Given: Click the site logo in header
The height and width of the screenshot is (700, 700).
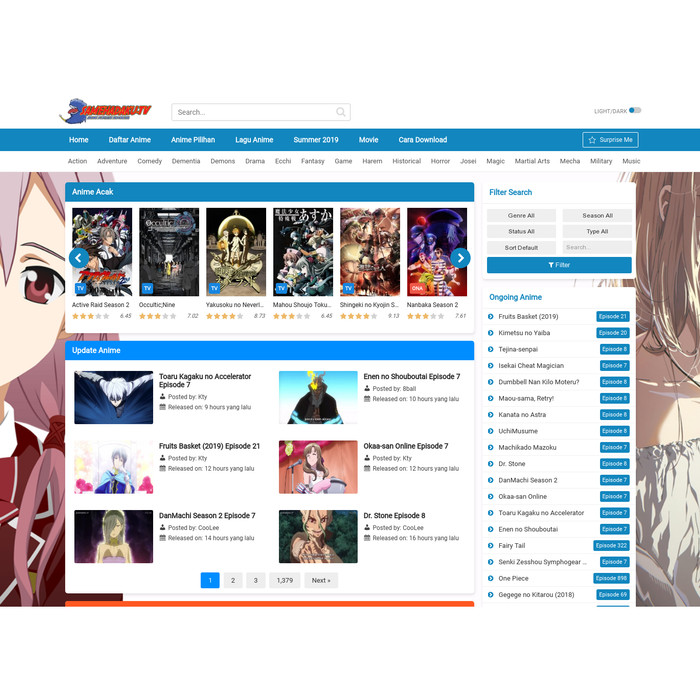Looking at the screenshot, I should [106, 111].
